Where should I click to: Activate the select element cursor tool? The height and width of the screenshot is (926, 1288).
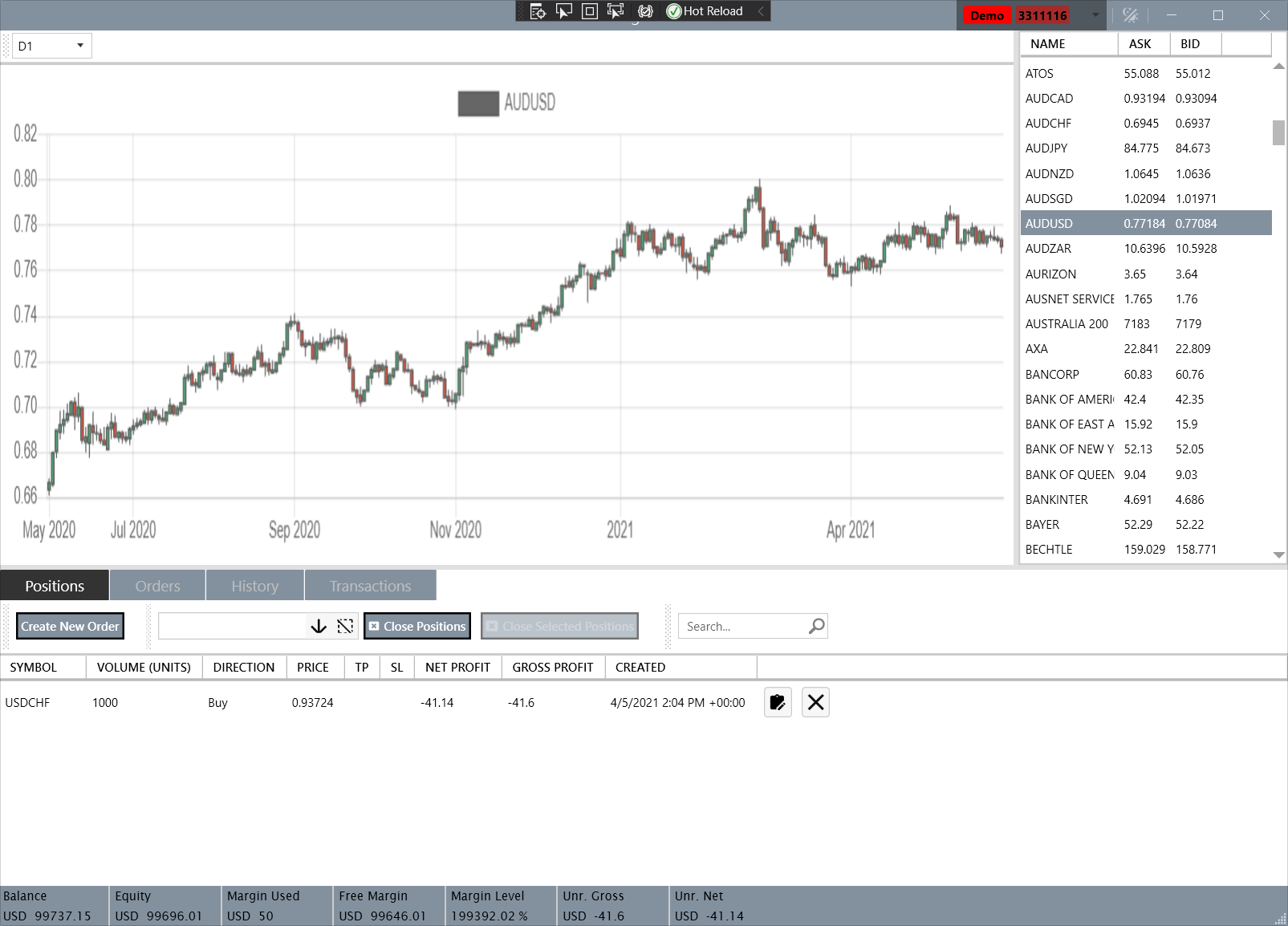point(564,11)
